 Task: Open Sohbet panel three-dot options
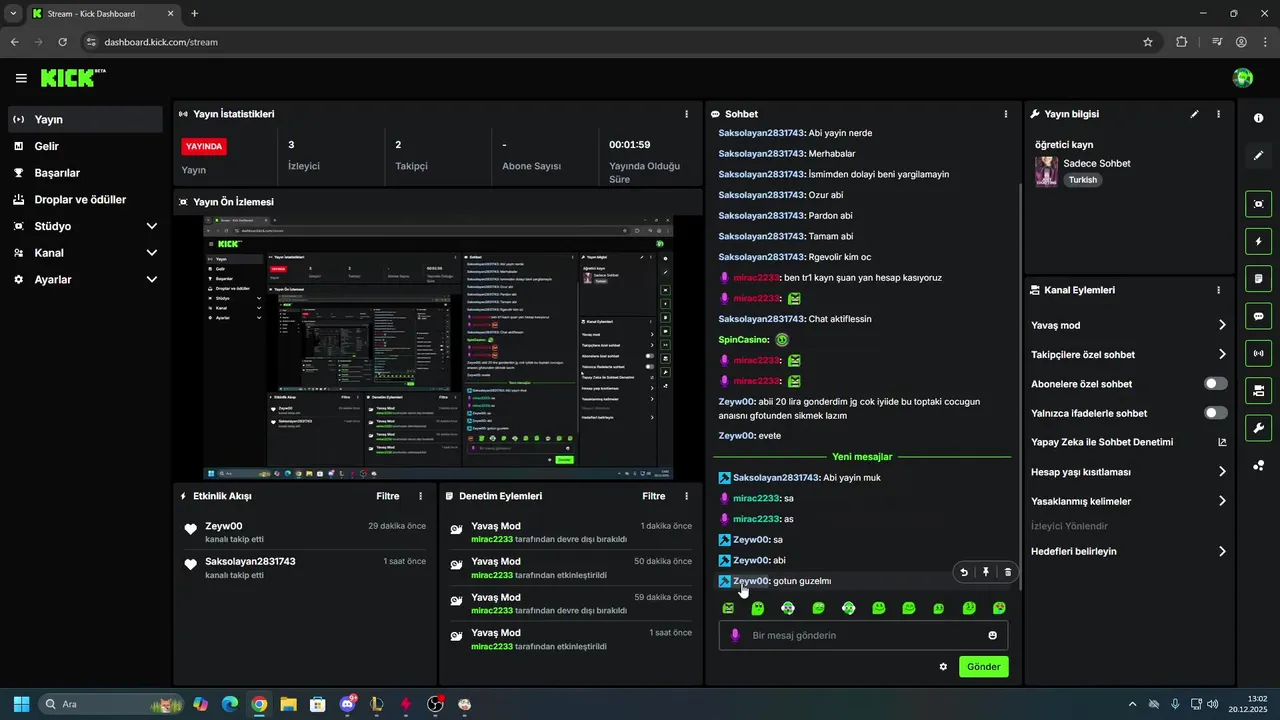click(1006, 114)
